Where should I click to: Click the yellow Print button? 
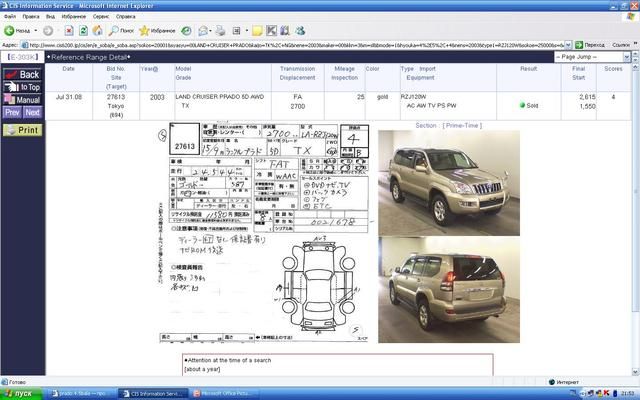22,130
